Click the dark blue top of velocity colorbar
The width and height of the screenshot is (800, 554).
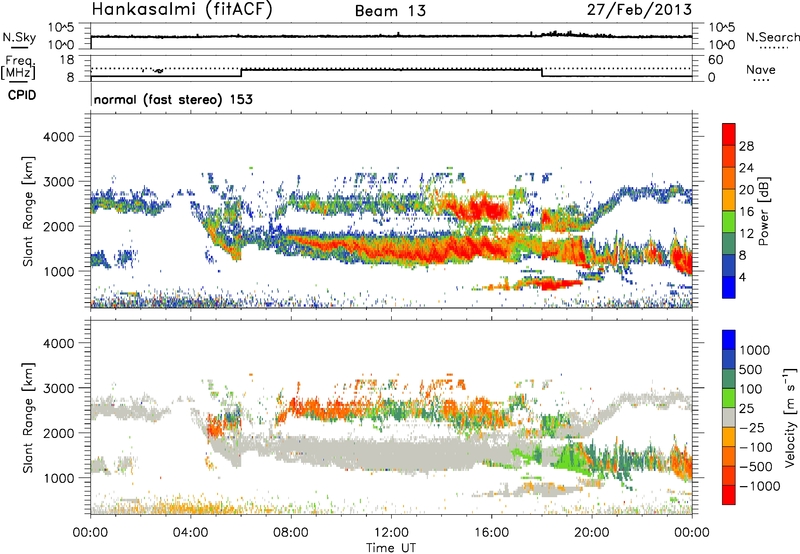[729, 340]
